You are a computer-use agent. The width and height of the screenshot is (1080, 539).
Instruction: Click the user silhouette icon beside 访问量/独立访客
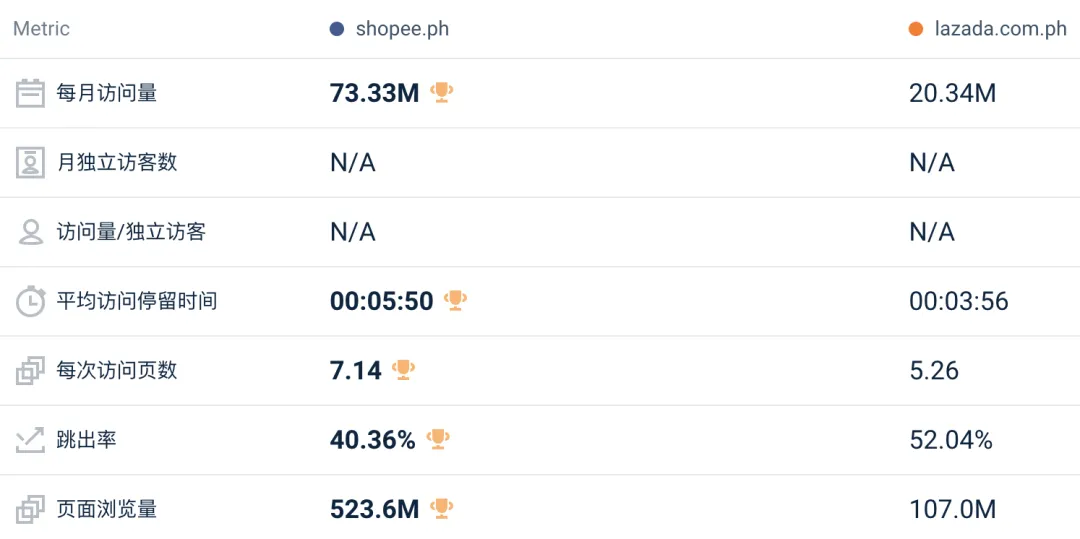click(31, 232)
